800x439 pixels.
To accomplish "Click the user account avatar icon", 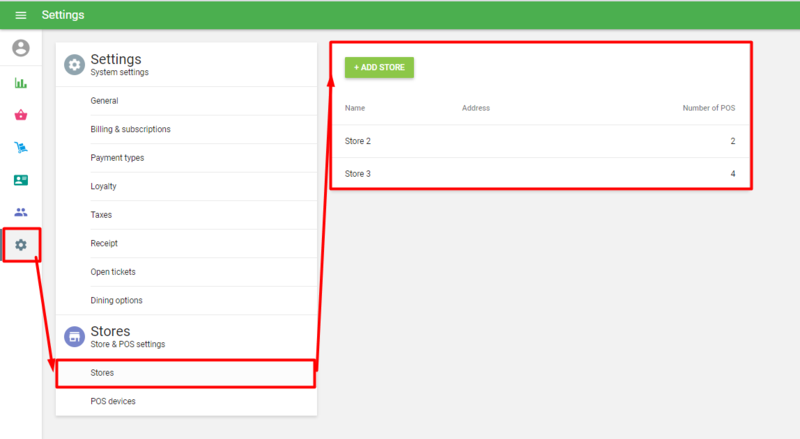I will pyautogui.click(x=21, y=48).
